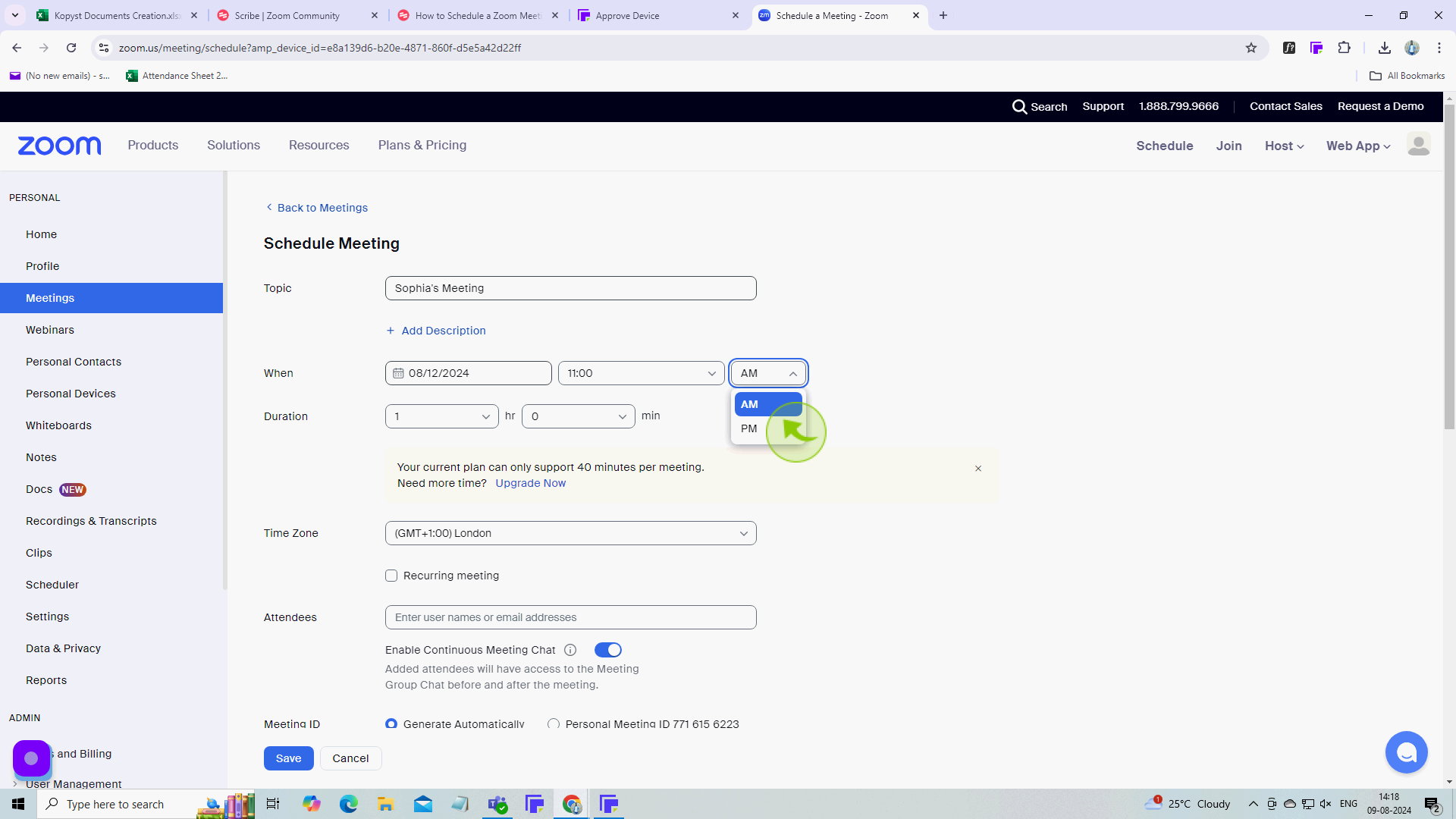The width and height of the screenshot is (1456, 819).
Task: Click the Save button
Action: point(288,758)
